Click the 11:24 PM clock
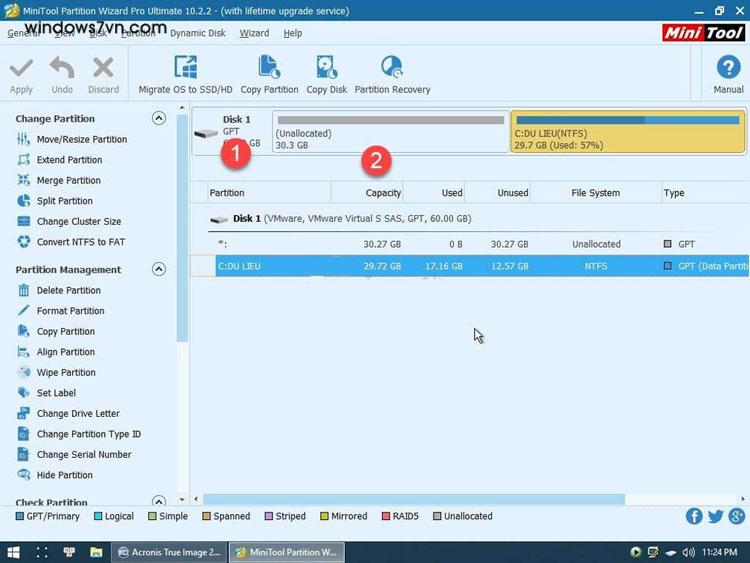This screenshot has height=563, width=750. tap(719, 552)
